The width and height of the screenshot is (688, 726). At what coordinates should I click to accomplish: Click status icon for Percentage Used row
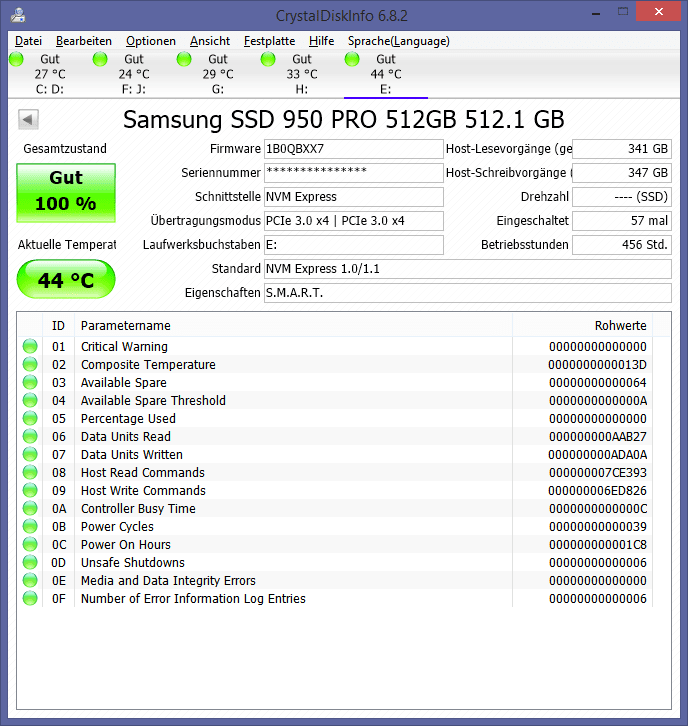pos(30,418)
